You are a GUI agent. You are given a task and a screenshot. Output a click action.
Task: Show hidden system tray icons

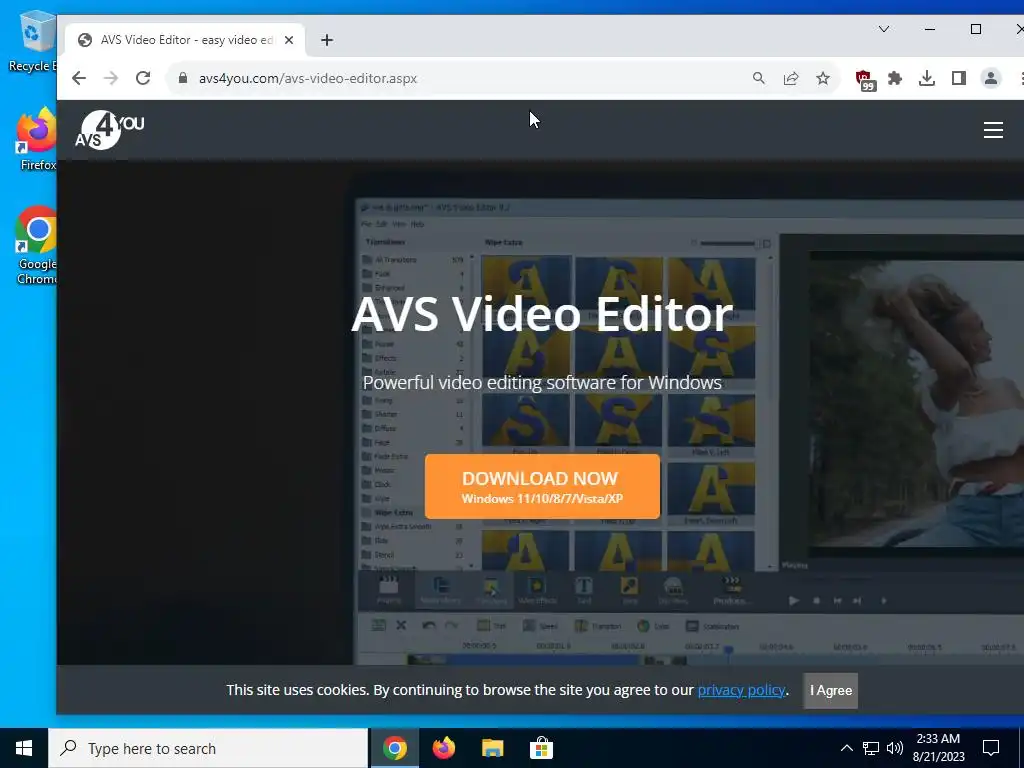846,748
